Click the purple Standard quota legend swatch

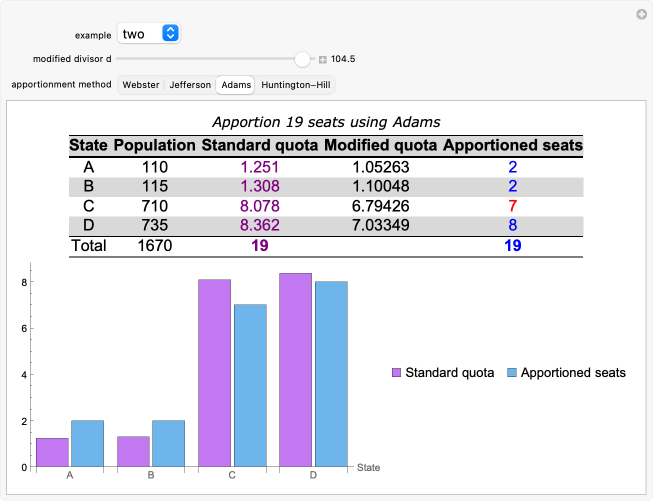(396, 373)
